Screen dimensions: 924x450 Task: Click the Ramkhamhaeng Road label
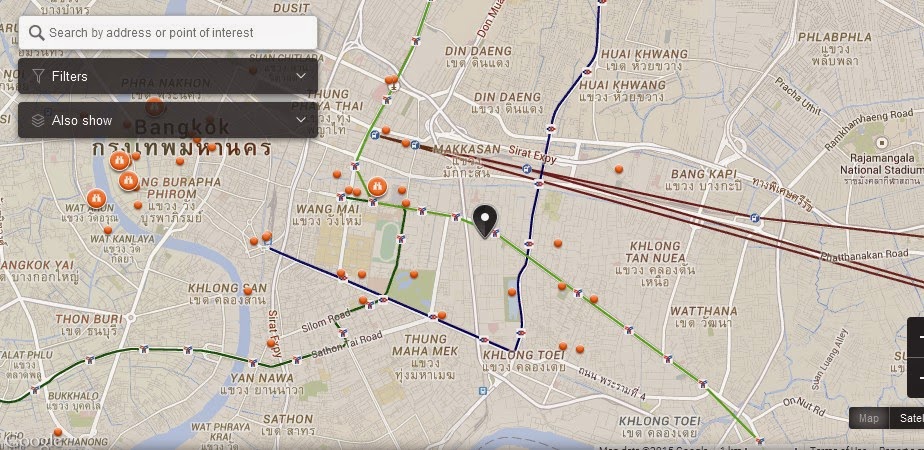coord(869,130)
